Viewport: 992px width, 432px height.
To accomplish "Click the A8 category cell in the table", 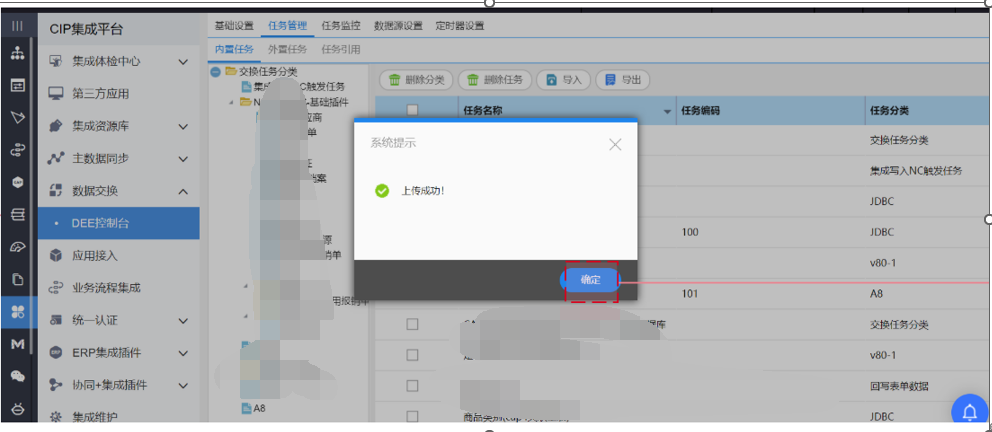I will pos(876,293).
